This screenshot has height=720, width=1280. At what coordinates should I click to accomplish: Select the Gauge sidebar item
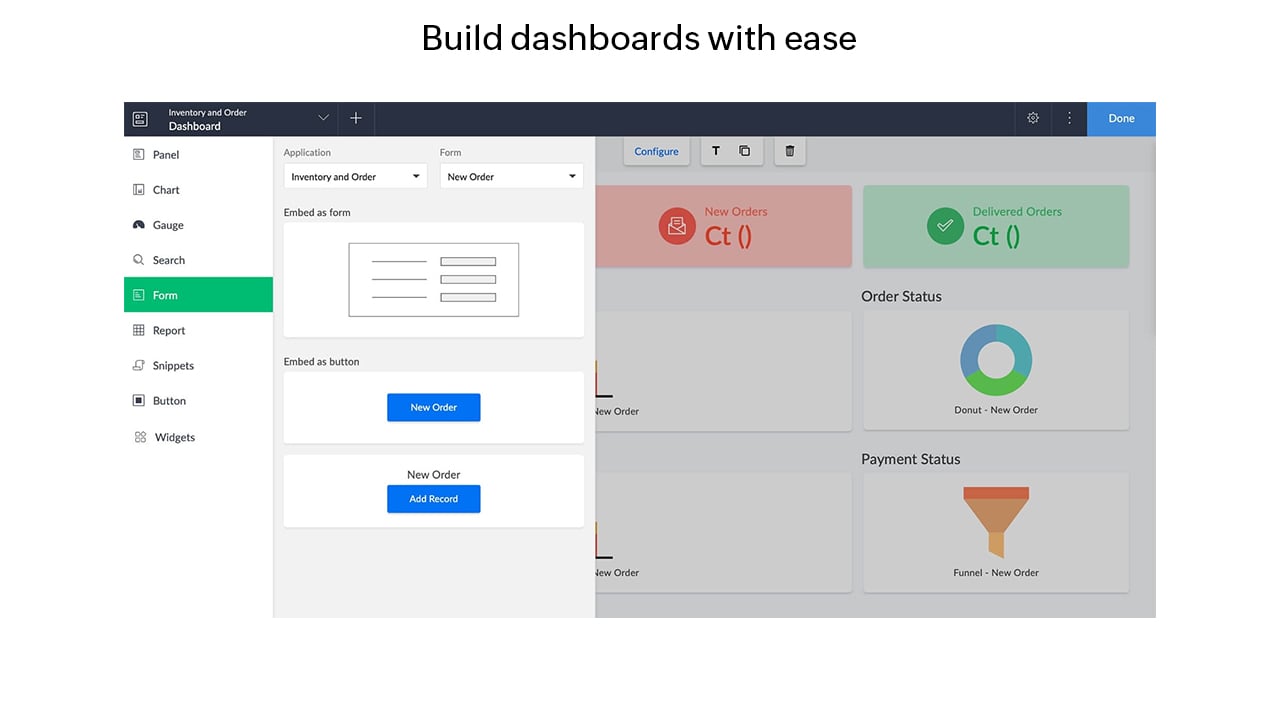pyautogui.click(x=168, y=225)
